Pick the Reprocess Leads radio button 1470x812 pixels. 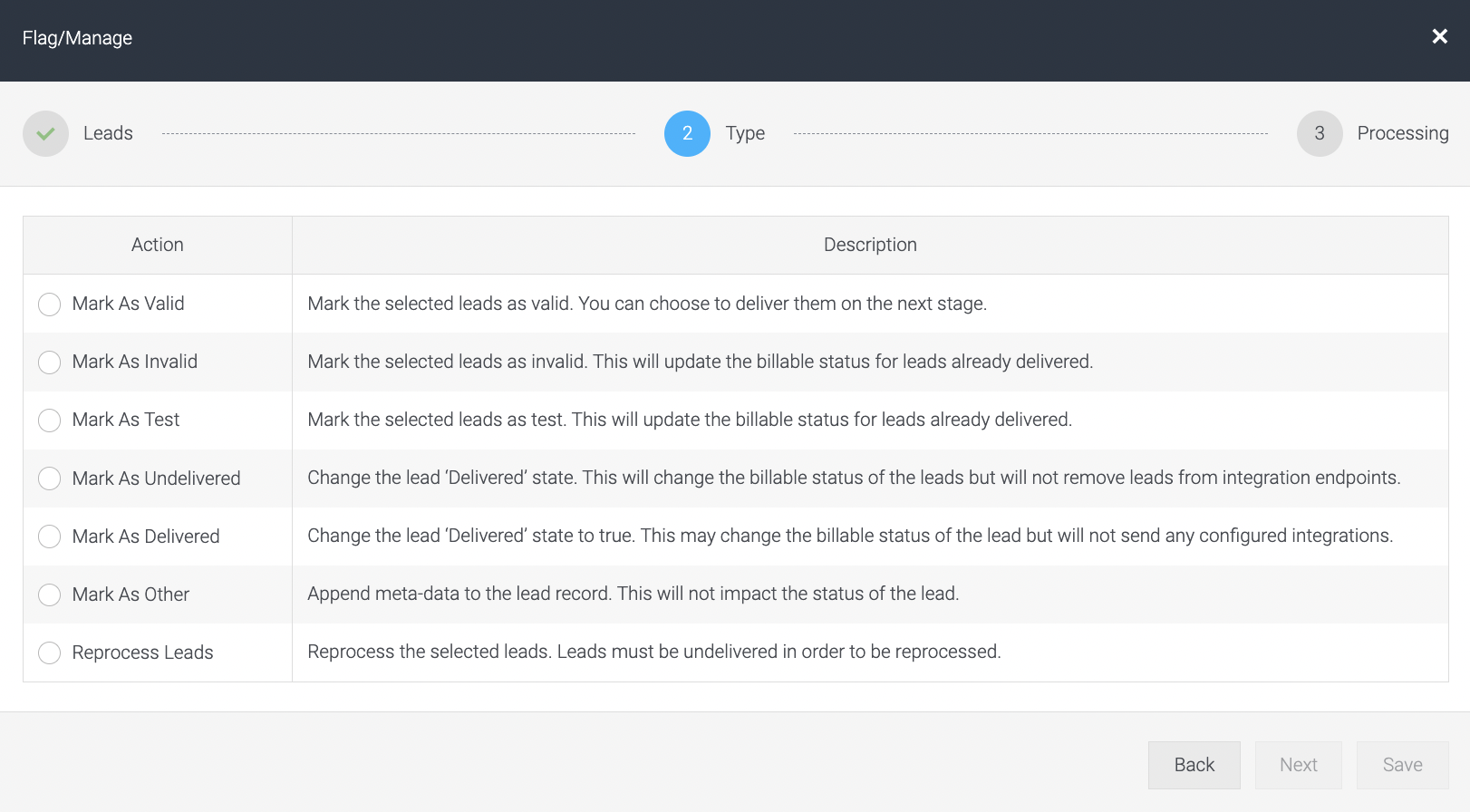click(x=50, y=652)
